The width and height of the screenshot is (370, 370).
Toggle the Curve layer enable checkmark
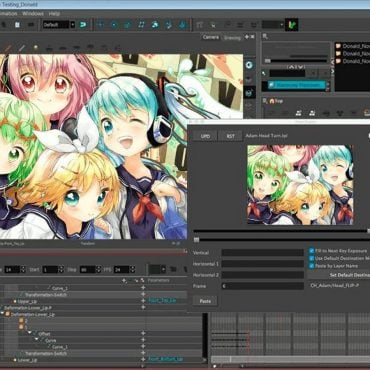(42, 340)
